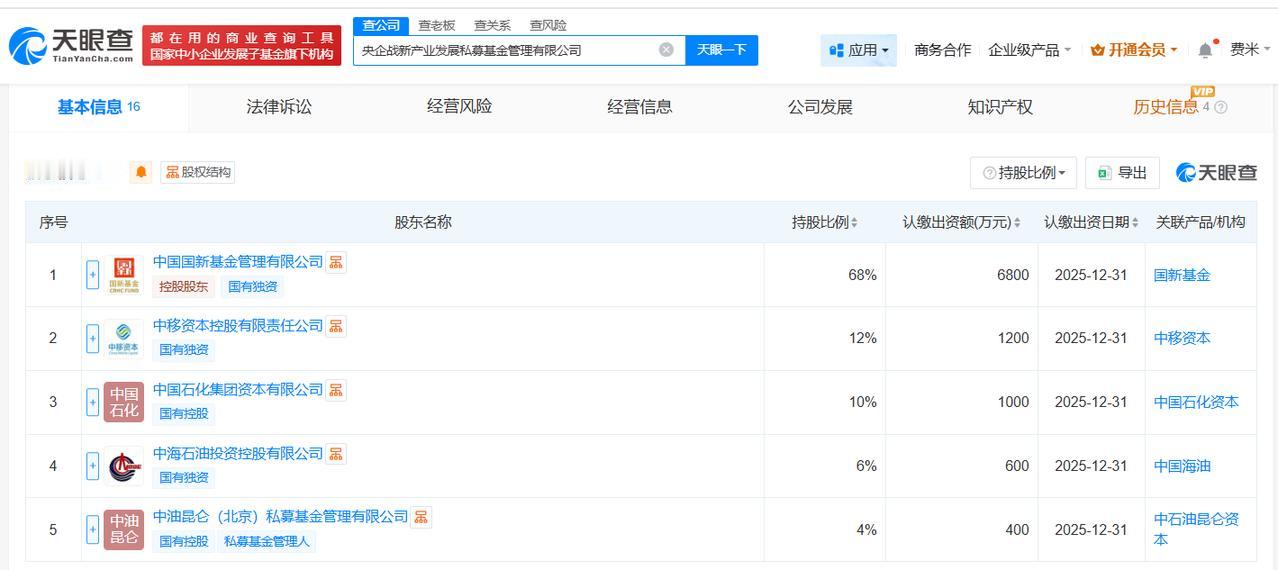Expand row 1 shareholder plus toggle
The image size is (1278, 570).
coord(93,275)
